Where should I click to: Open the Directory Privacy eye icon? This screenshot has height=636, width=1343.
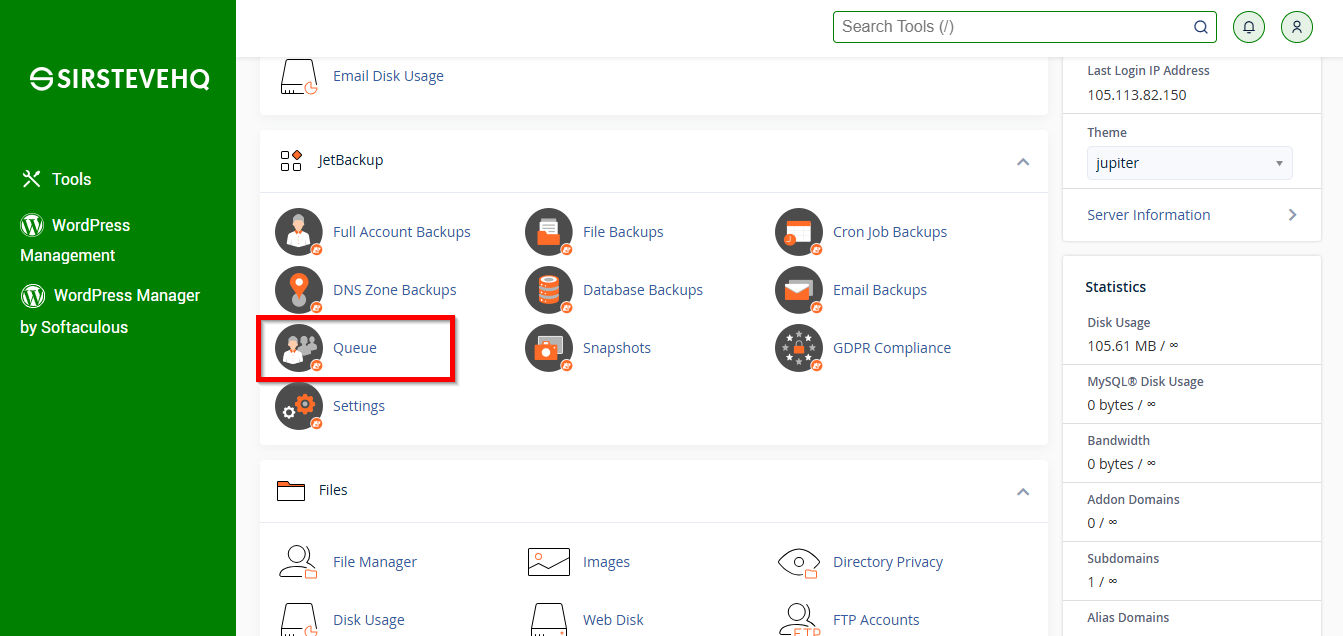(x=799, y=562)
